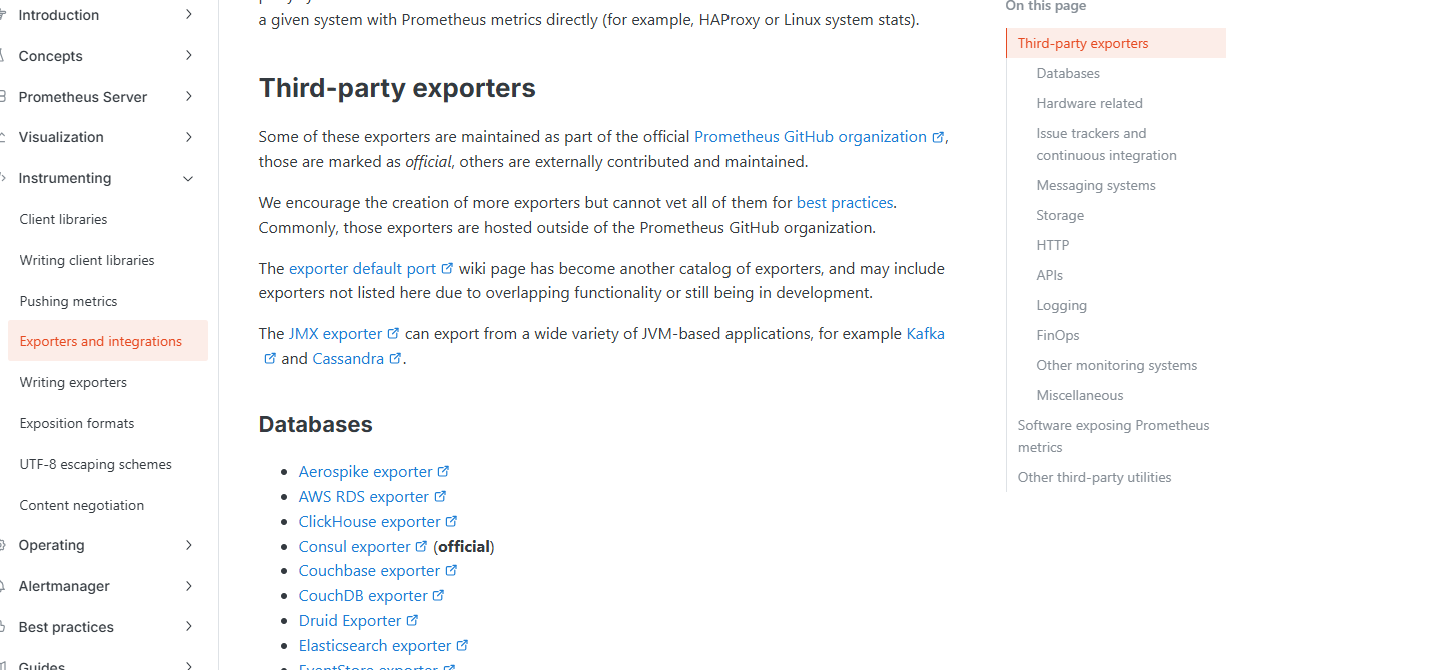Jump to HTTP section in outline
The height and width of the screenshot is (670, 1450).
pyautogui.click(x=1053, y=245)
